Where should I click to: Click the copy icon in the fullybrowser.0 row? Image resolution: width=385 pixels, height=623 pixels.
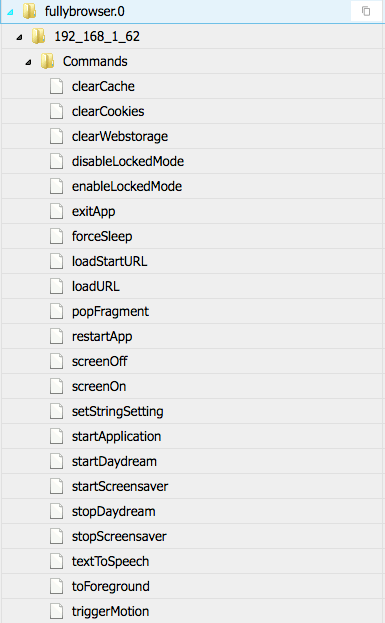click(366, 11)
